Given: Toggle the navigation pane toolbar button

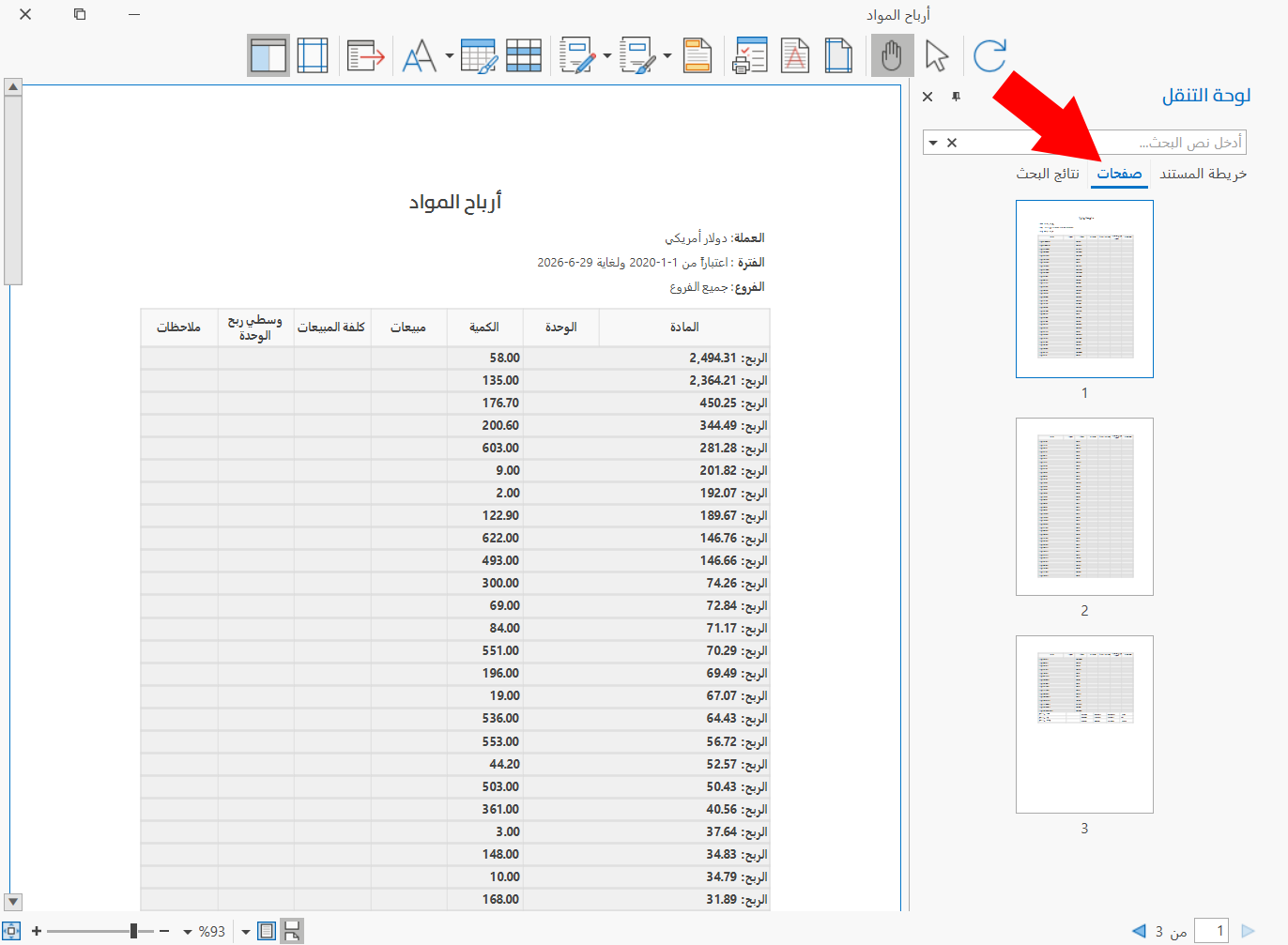Looking at the screenshot, I should coord(268,55).
